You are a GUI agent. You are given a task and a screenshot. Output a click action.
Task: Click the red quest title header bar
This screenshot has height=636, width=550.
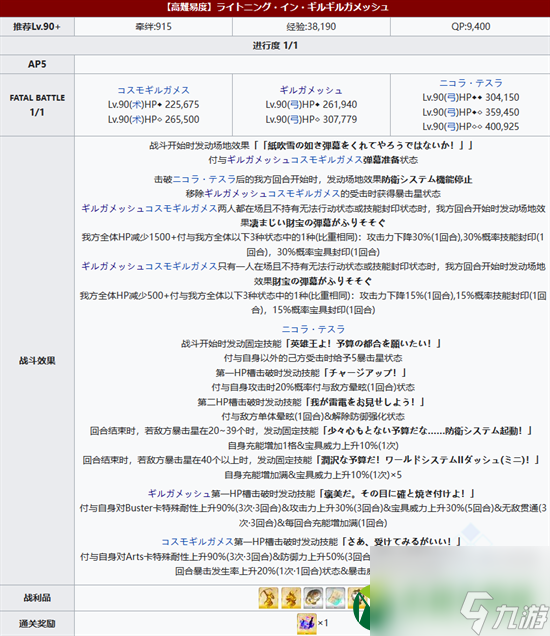pyautogui.click(x=275, y=8)
